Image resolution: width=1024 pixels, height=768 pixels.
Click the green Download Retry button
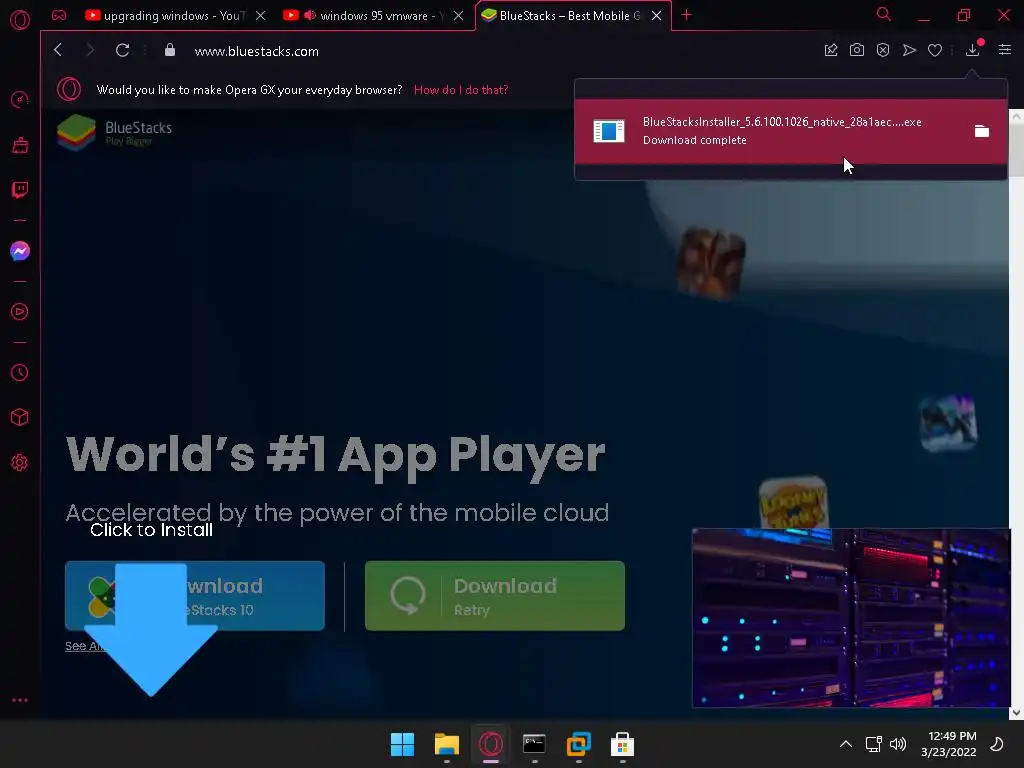point(494,596)
